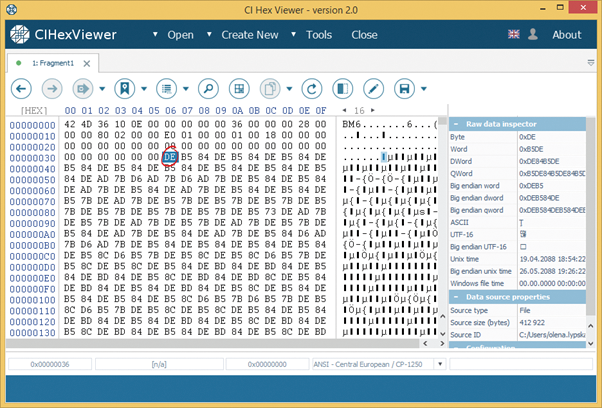Click the save disk icon

404,89
